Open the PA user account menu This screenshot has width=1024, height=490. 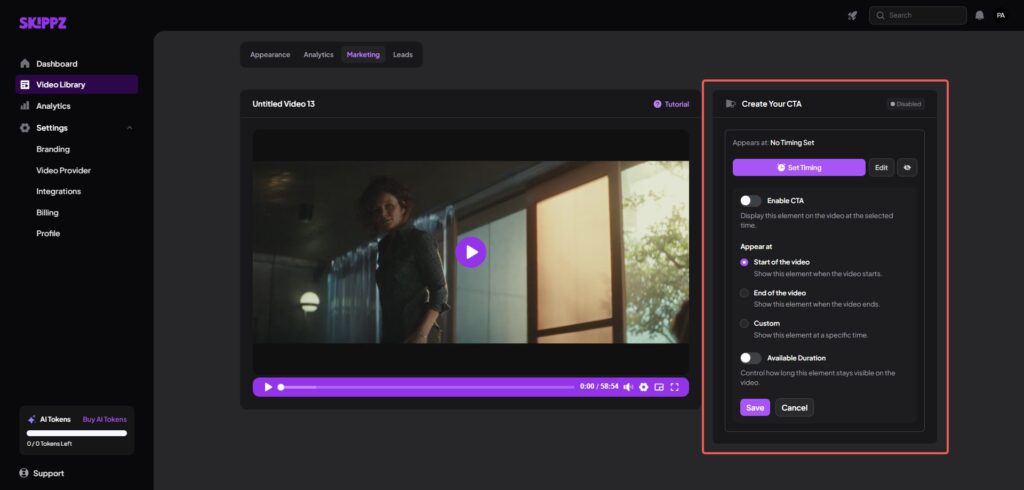pyautogui.click(x=1000, y=15)
